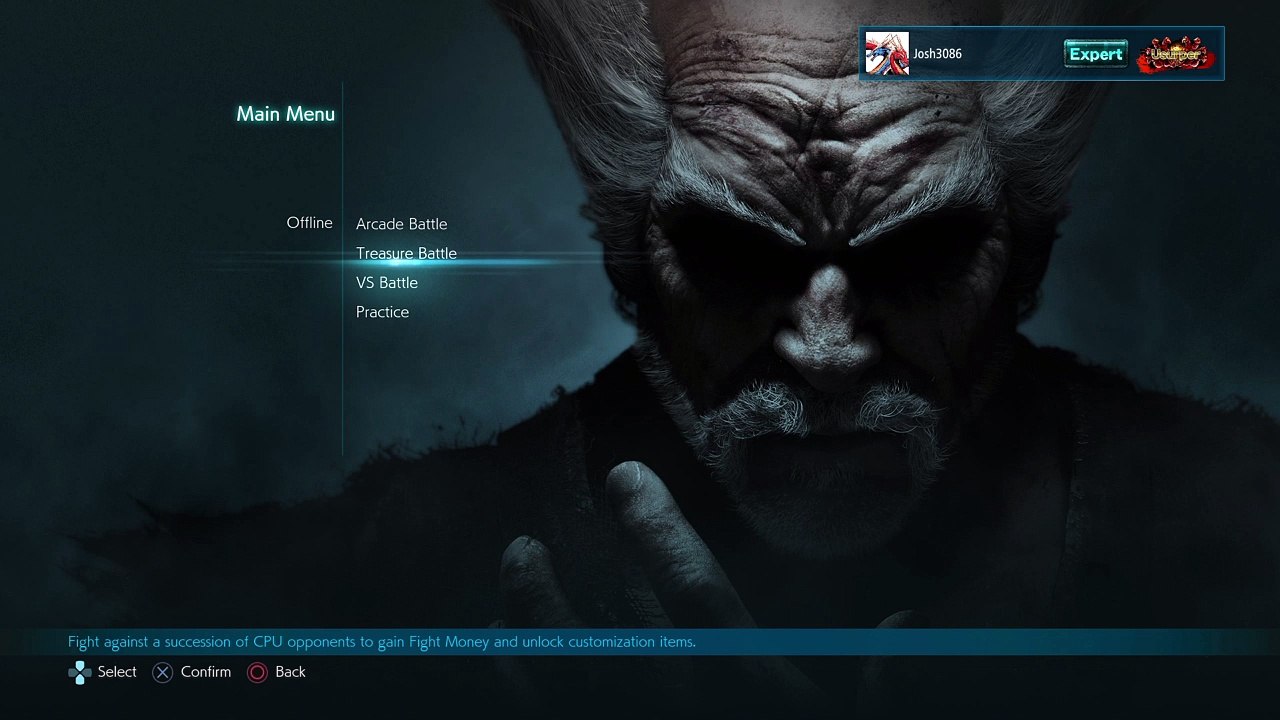Click the Expert badge
Screen dimensions: 1280x720
click(x=1095, y=54)
